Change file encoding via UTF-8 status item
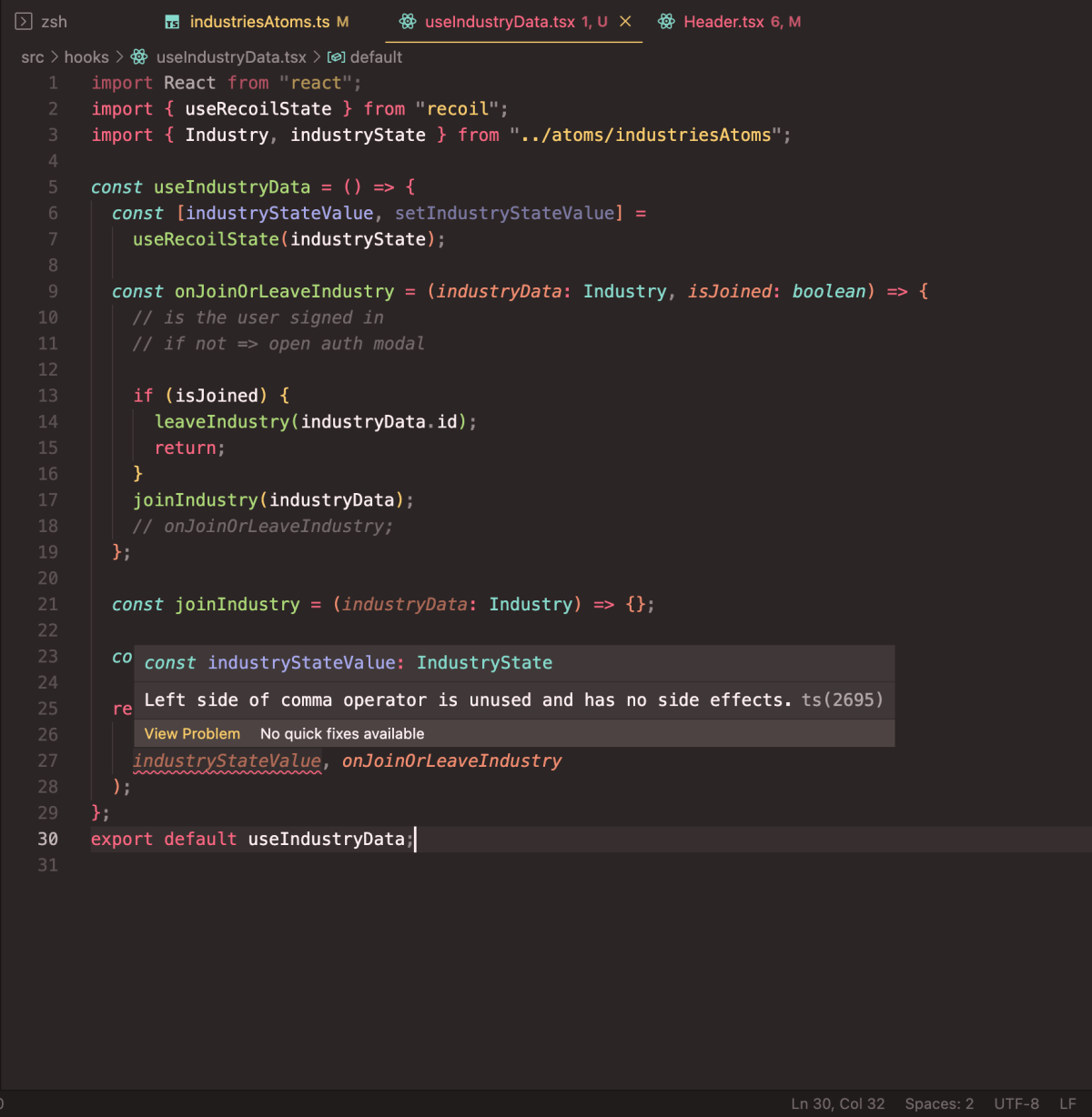 (x=1016, y=1103)
